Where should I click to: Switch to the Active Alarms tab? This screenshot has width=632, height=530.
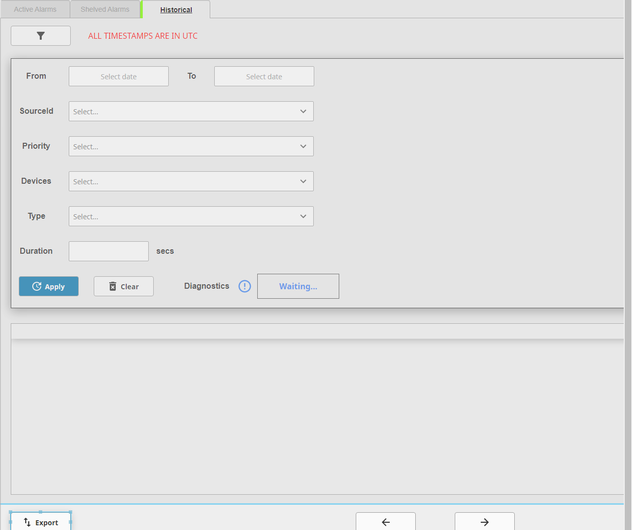click(35, 9)
